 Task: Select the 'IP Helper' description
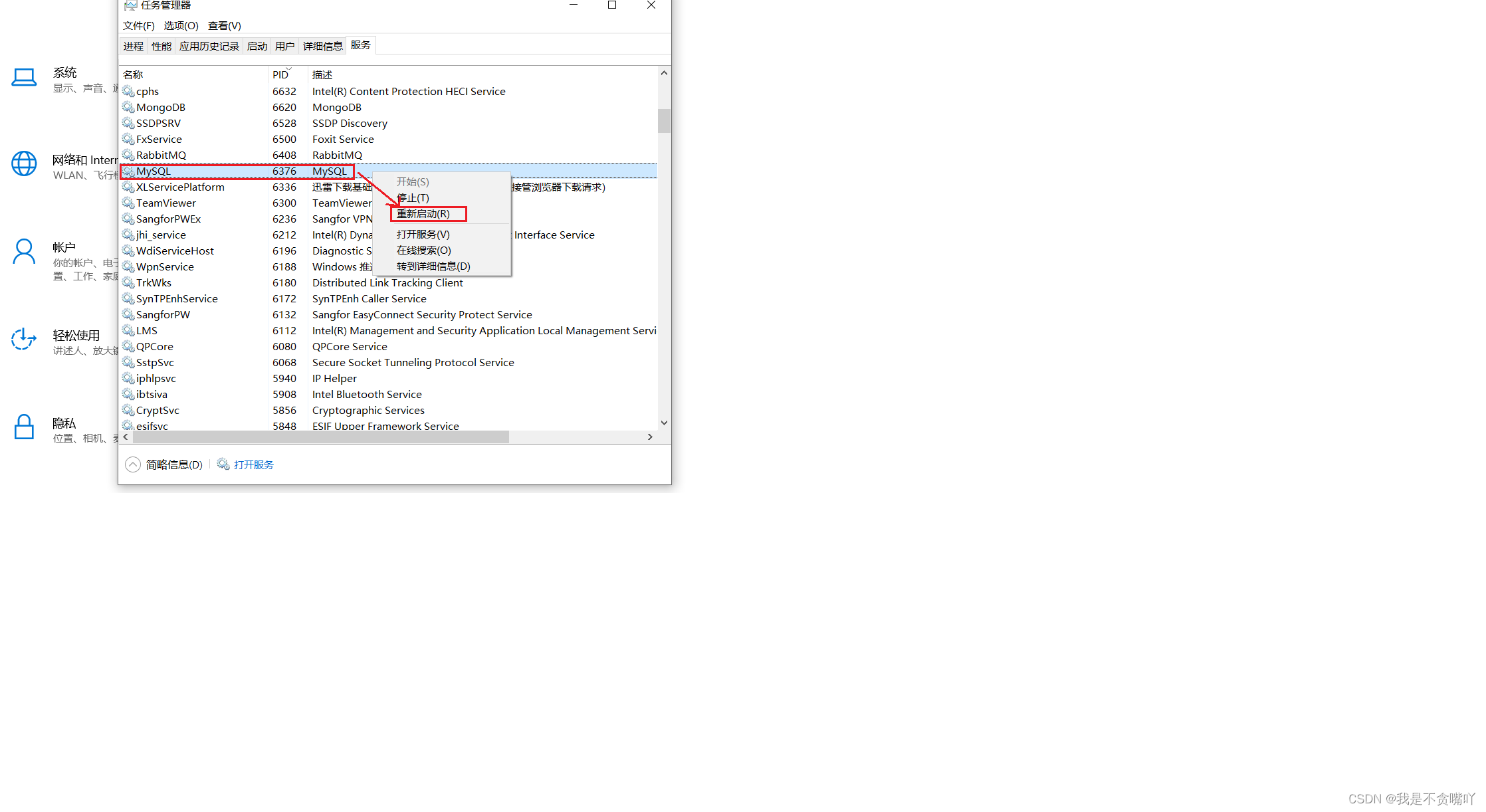[334, 378]
